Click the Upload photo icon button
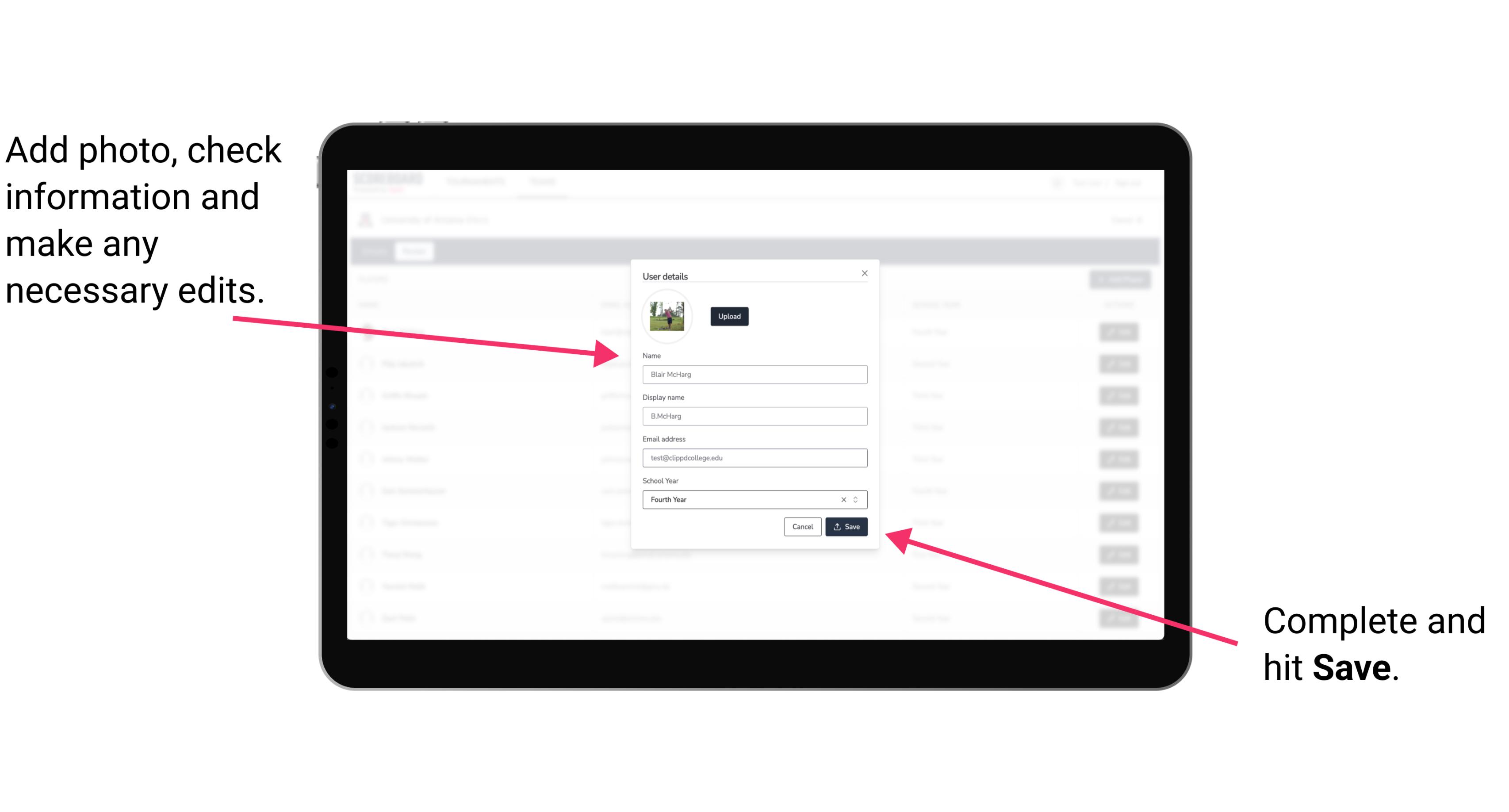 728,316
